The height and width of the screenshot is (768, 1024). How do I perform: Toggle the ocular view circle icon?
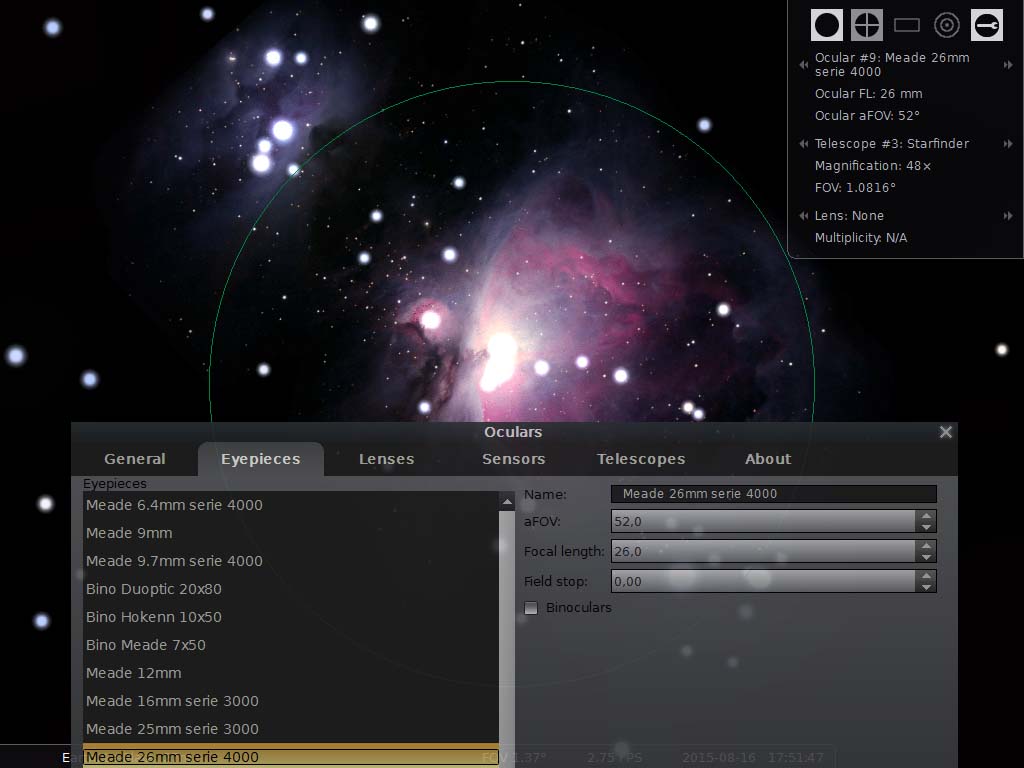point(826,25)
